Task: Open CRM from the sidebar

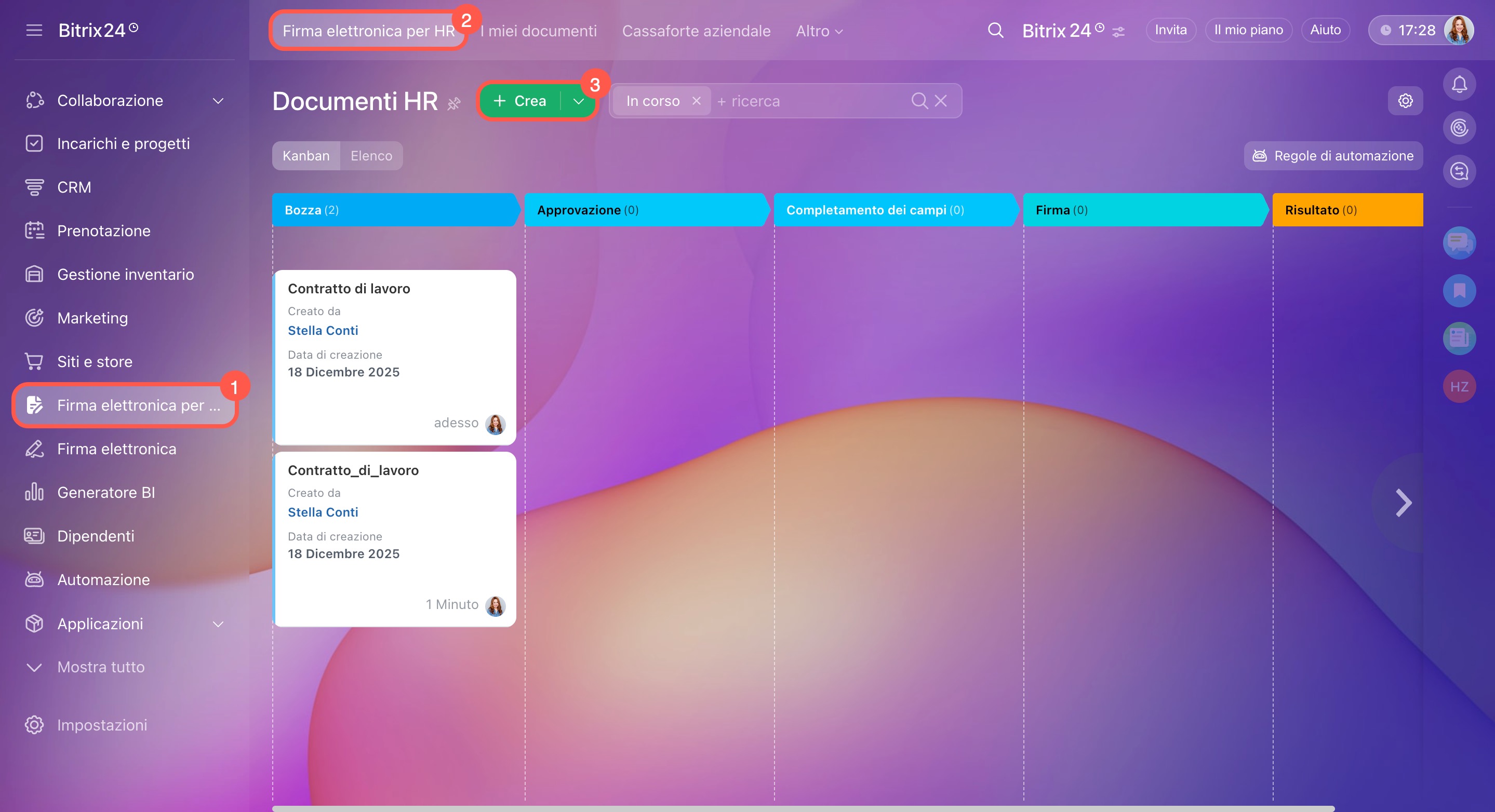Action: [74, 187]
